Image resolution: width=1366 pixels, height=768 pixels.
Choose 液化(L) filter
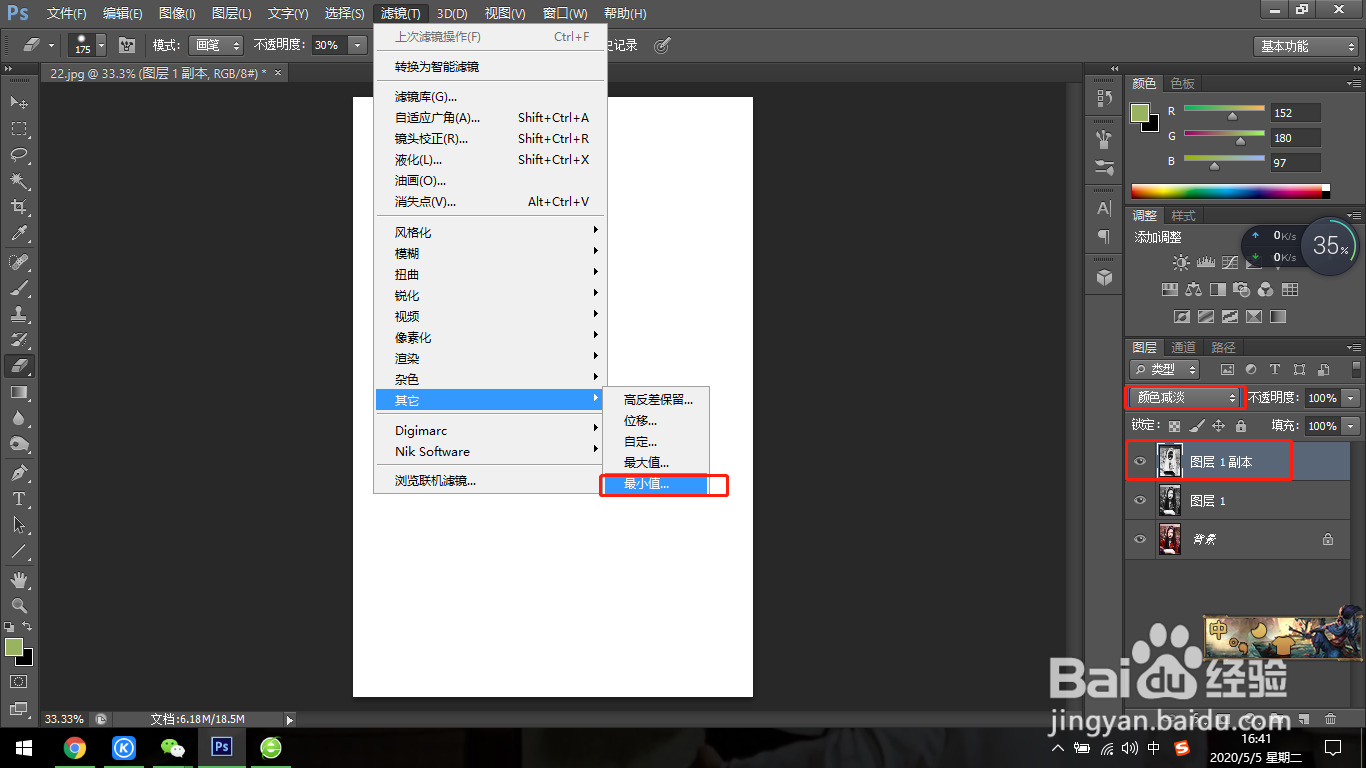click(491, 159)
